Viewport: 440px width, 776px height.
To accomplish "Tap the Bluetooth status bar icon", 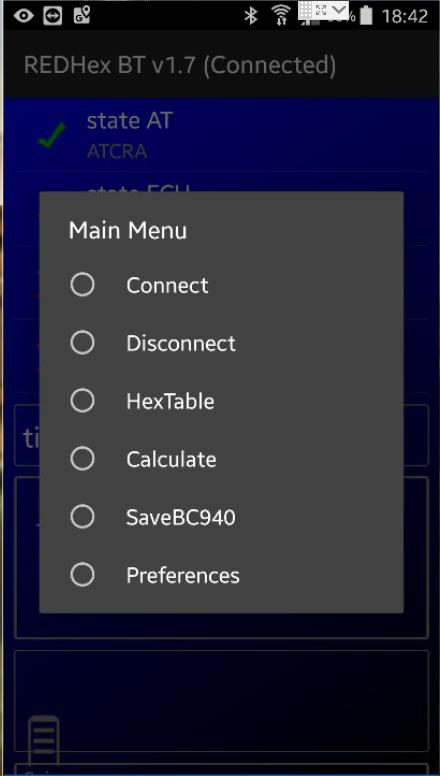I will pyautogui.click(x=251, y=16).
